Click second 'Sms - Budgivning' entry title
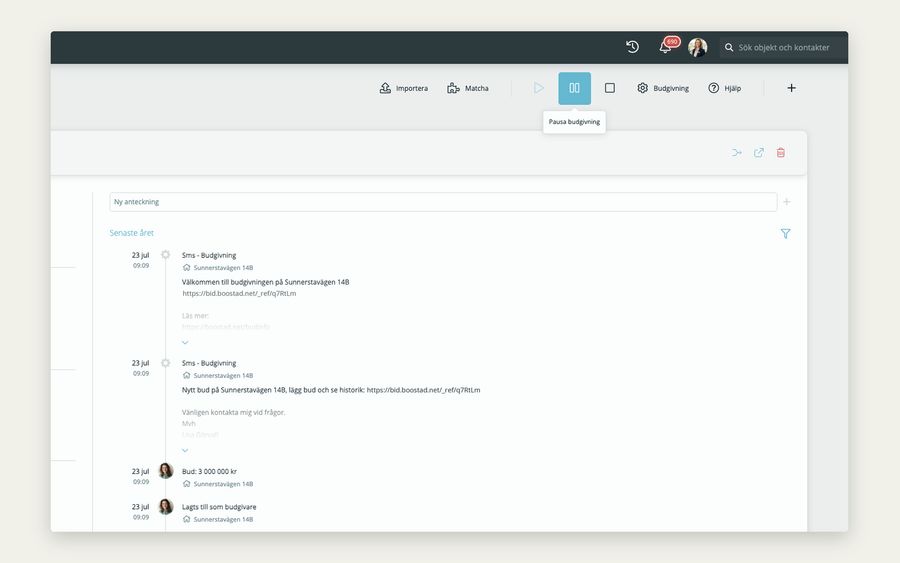The width and height of the screenshot is (900, 563). coord(209,363)
